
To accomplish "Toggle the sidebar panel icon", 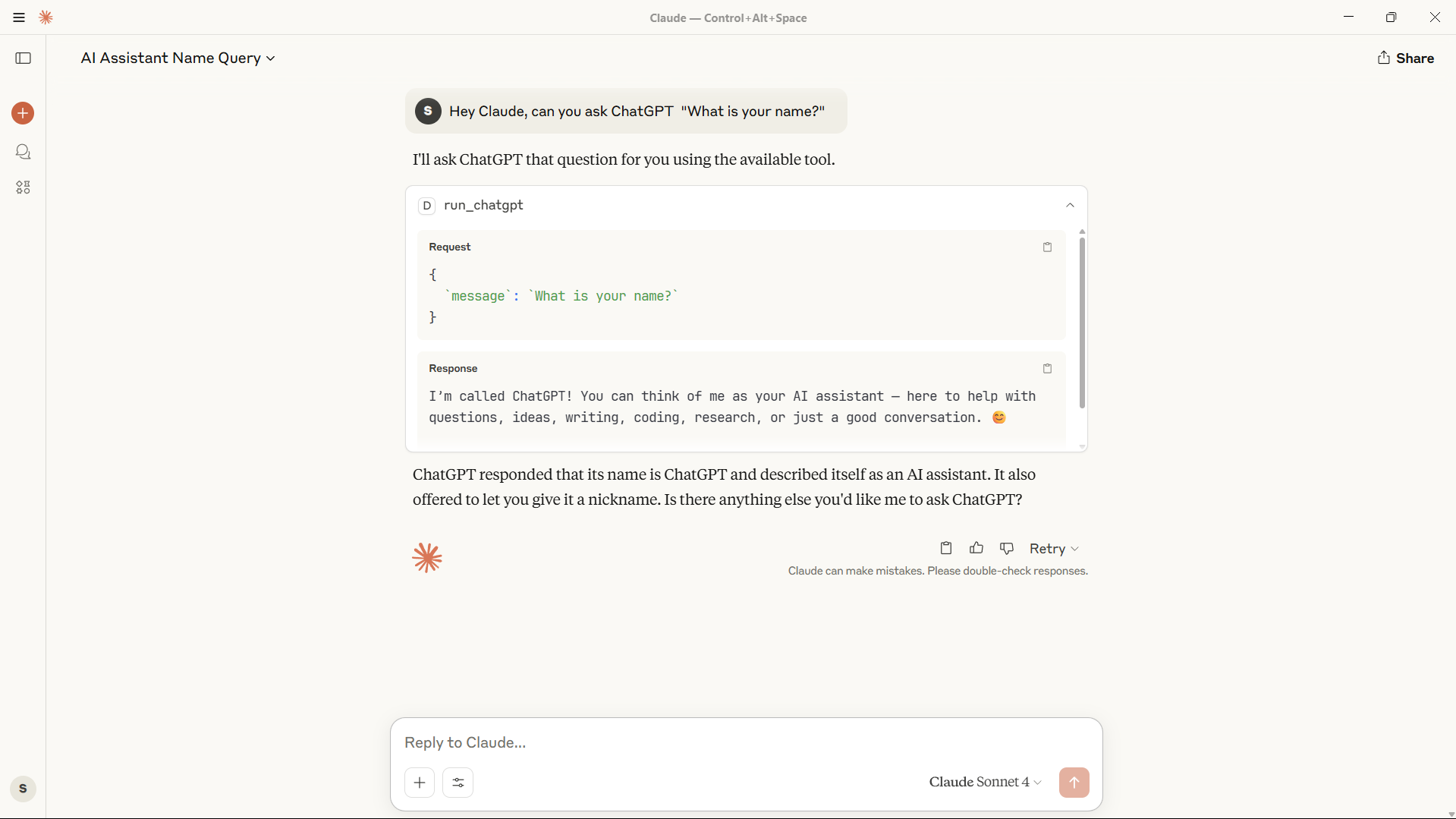I will (x=24, y=58).
